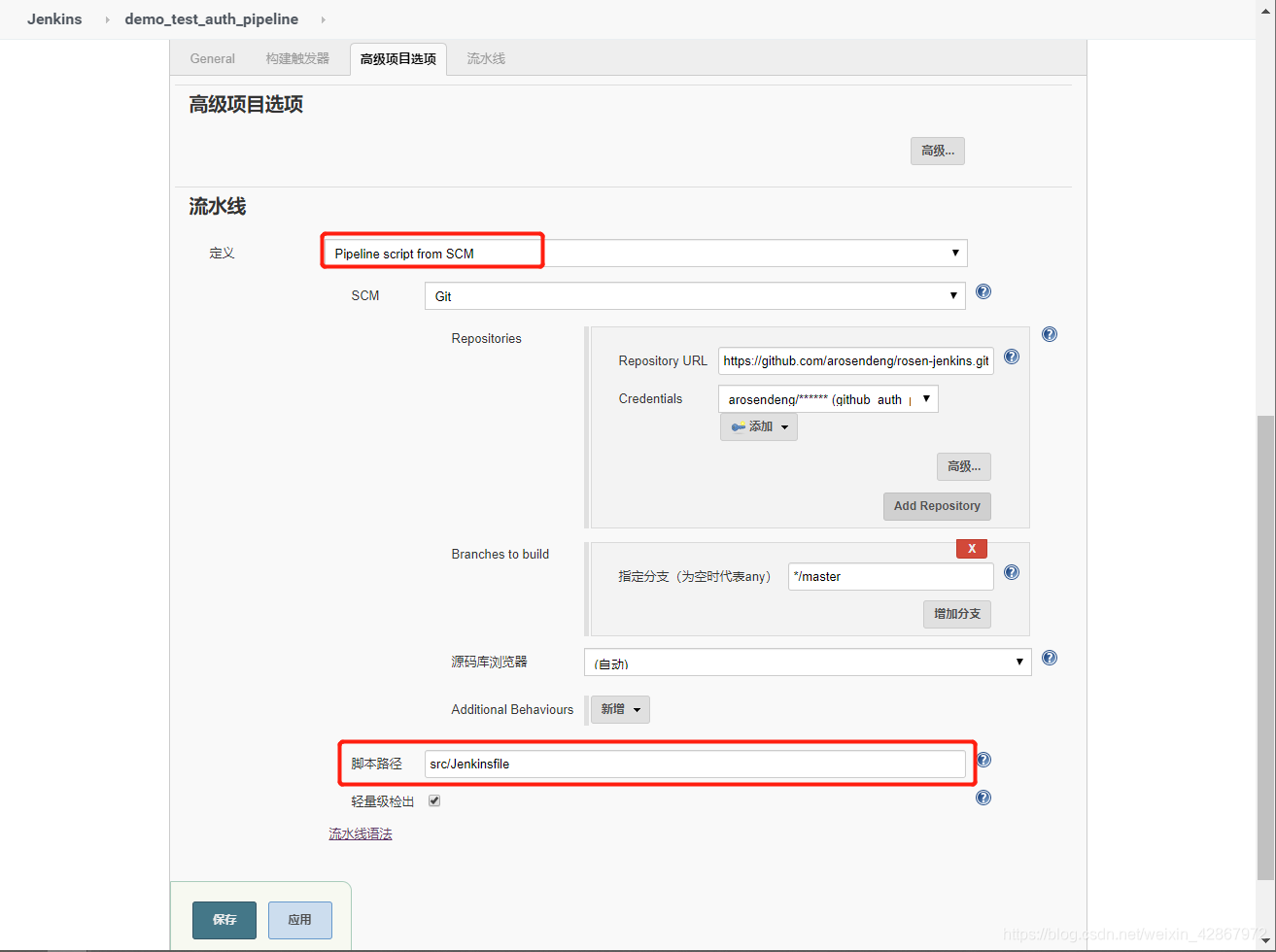Open the 流水线语法 link
Image resolution: width=1276 pixels, height=952 pixels.
(x=361, y=833)
